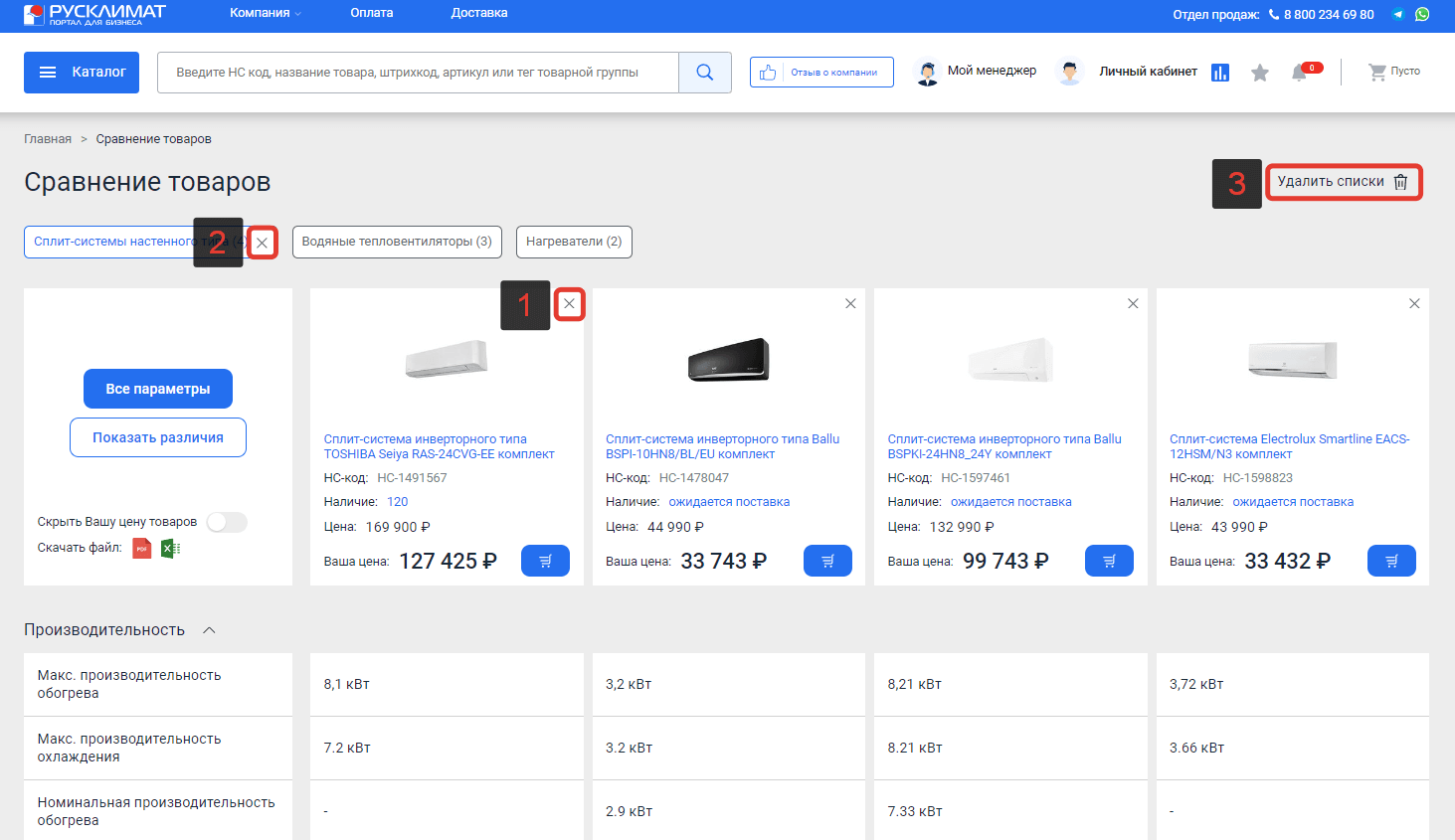Screen dimensions: 1455x840
Task: Download comparison as PDF file
Action: pos(142,549)
